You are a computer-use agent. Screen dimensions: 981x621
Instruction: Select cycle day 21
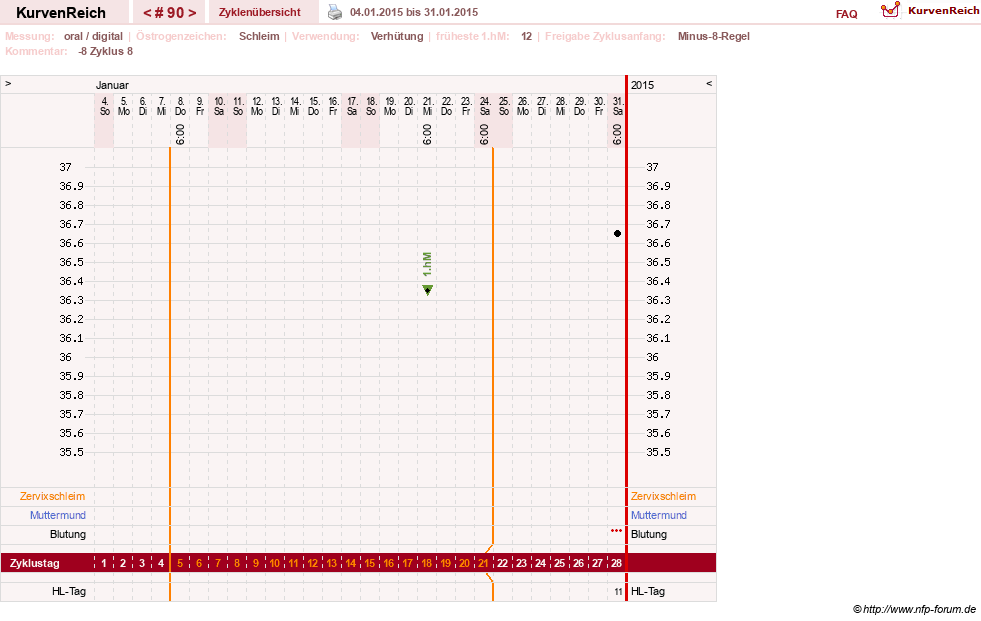coord(484,563)
